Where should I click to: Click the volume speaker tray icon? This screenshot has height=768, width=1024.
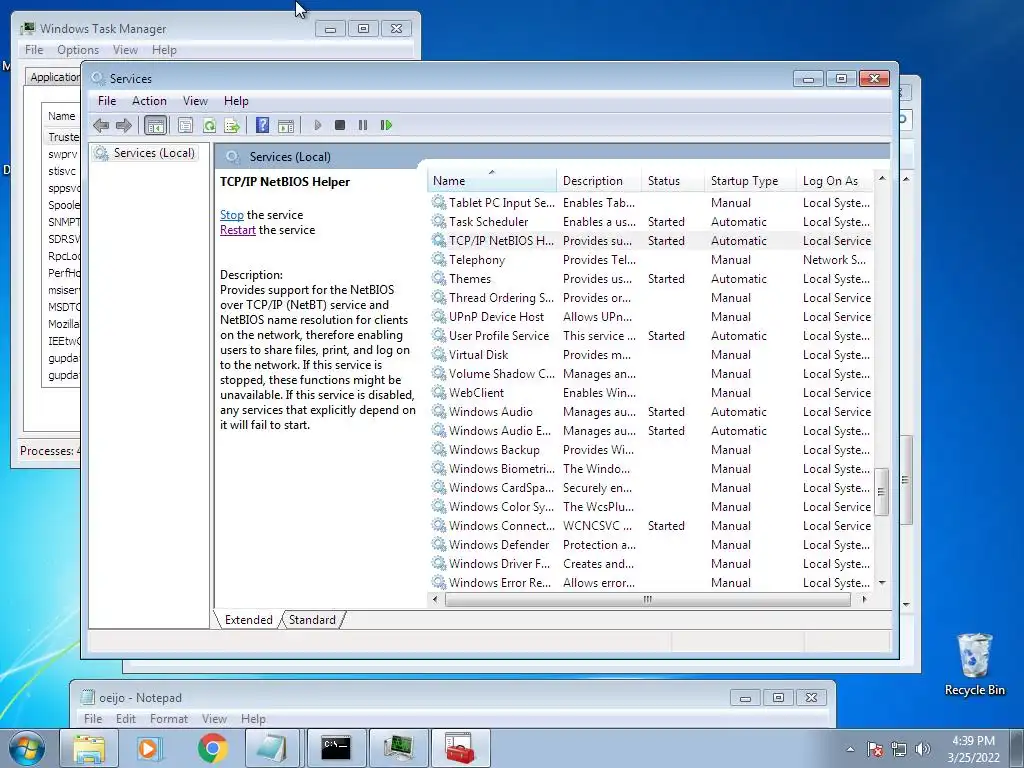click(922, 749)
